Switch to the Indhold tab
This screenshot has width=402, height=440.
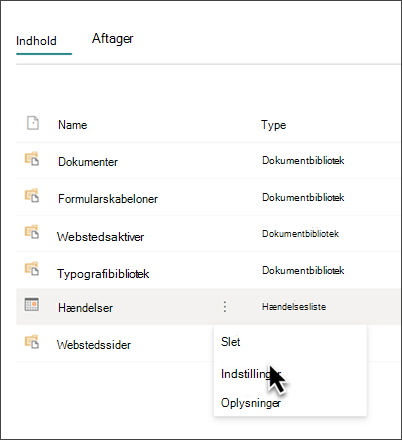point(36,41)
